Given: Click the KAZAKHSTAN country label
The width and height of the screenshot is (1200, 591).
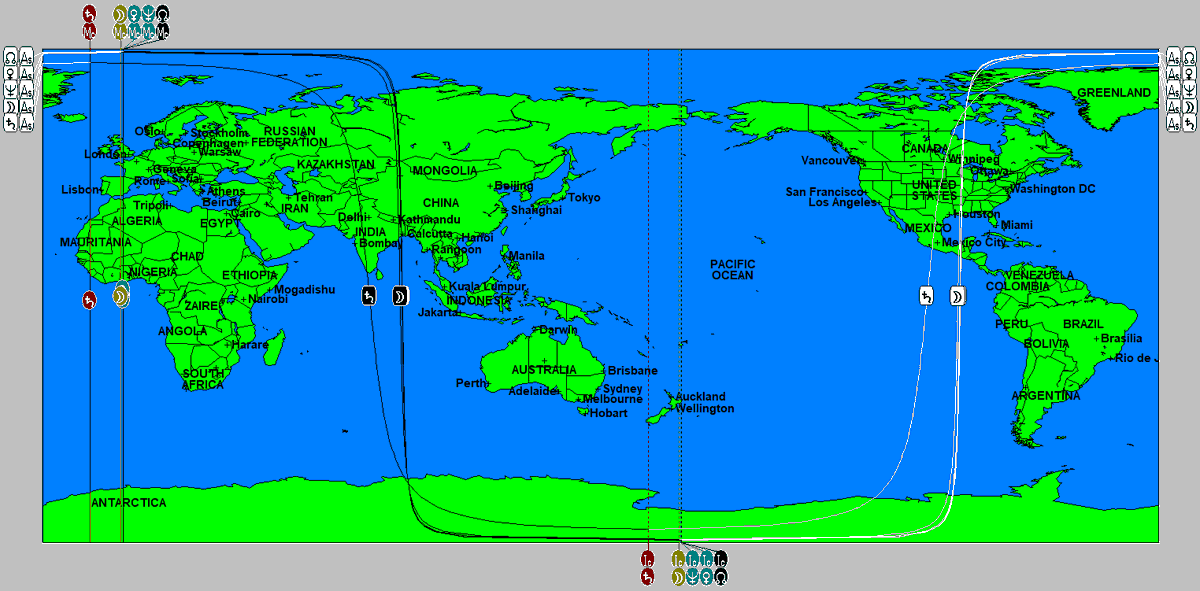Looking at the screenshot, I should (x=336, y=164).
